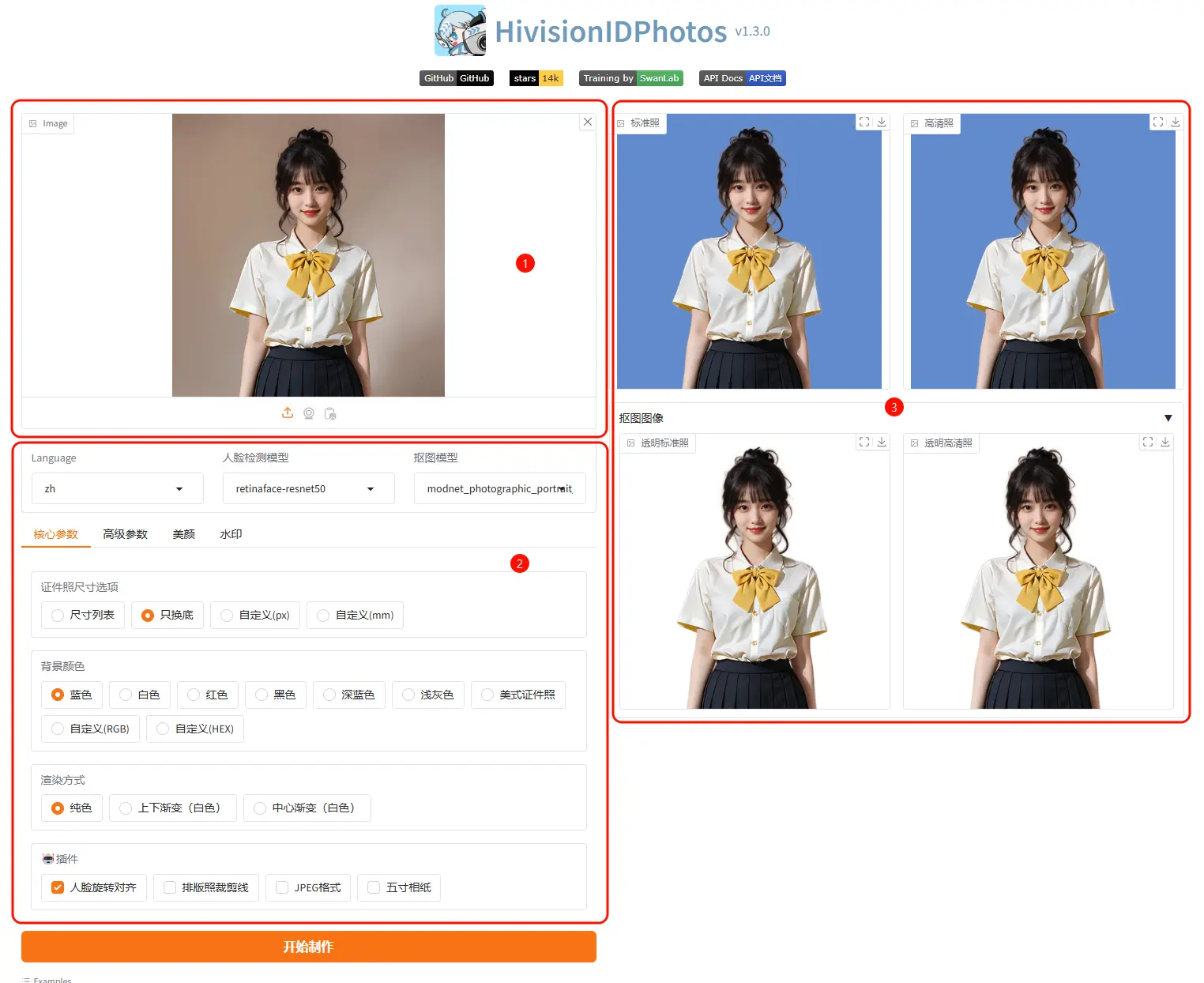Paste image from clipboard icon
The image size is (1204, 983).
(x=330, y=412)
